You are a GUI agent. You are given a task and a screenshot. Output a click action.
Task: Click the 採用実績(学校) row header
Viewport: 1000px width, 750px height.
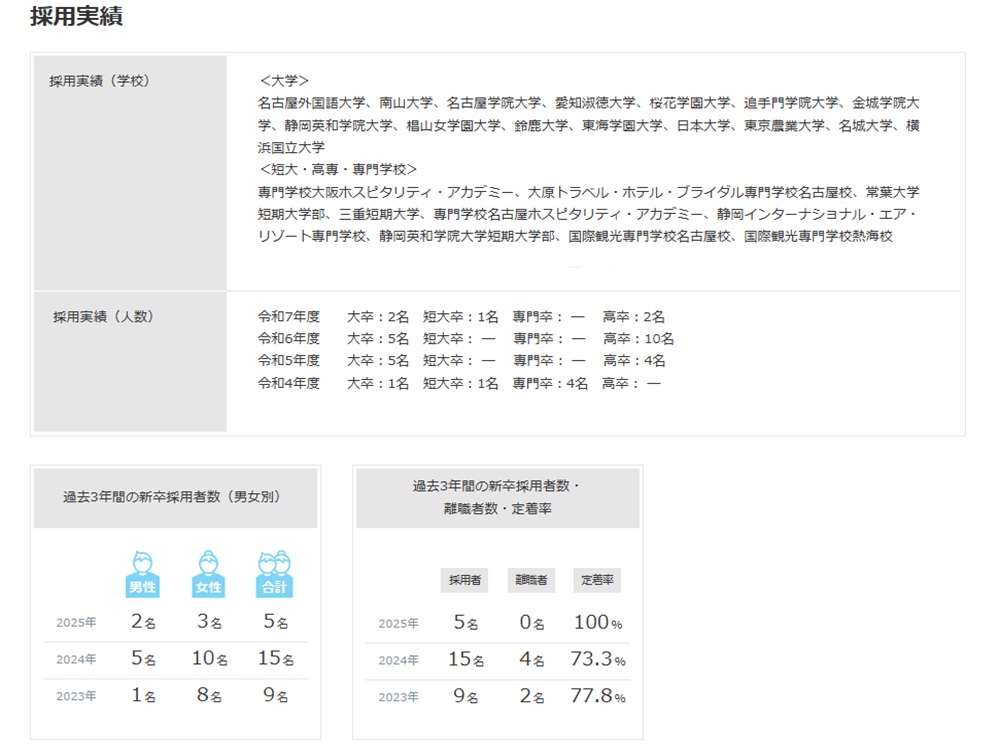(100, 81)
